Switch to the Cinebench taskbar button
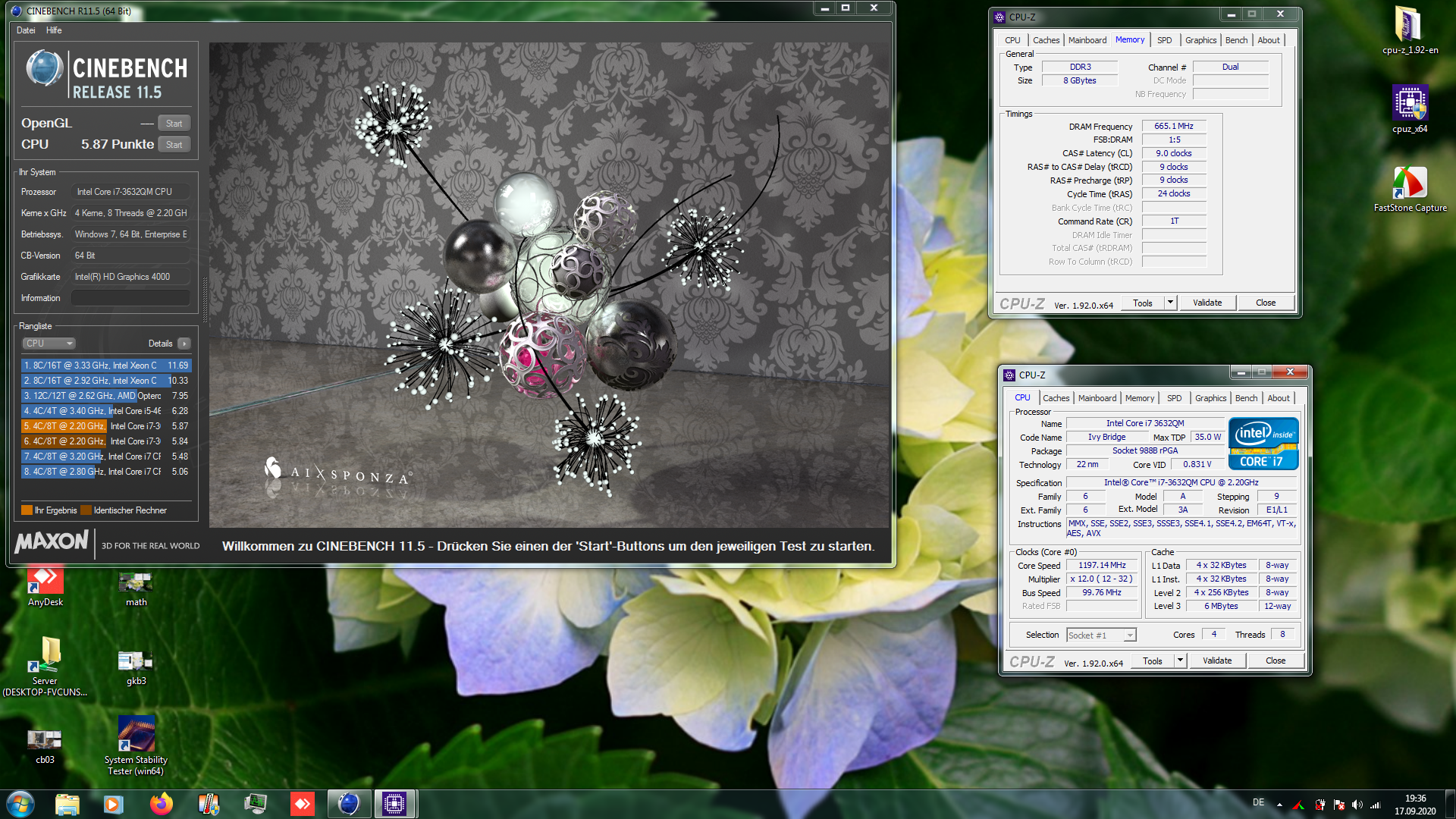1456x819 pixels. pos(349,804)
